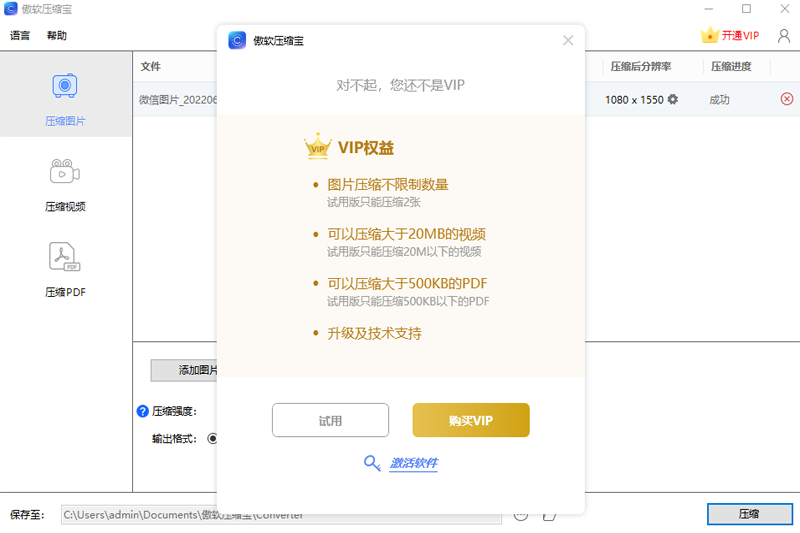Remove the file with red delete icon
Image resolution: width=800 pixels, height=533 pixels.
pos(786,99)
